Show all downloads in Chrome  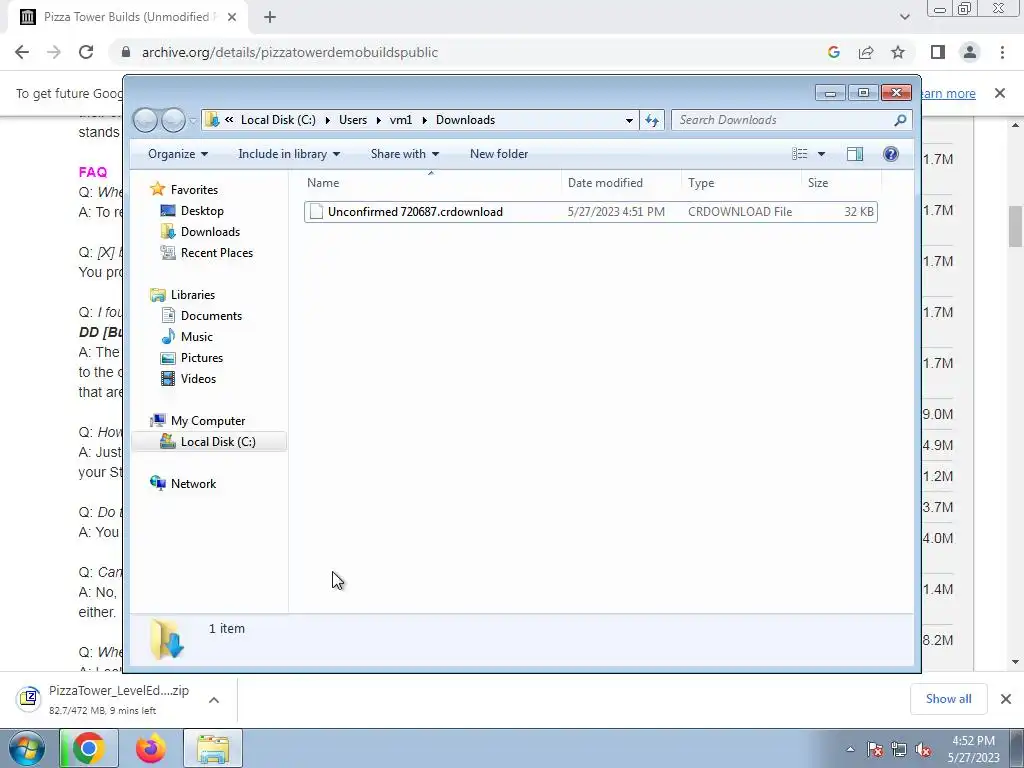[x=948, y=699]
